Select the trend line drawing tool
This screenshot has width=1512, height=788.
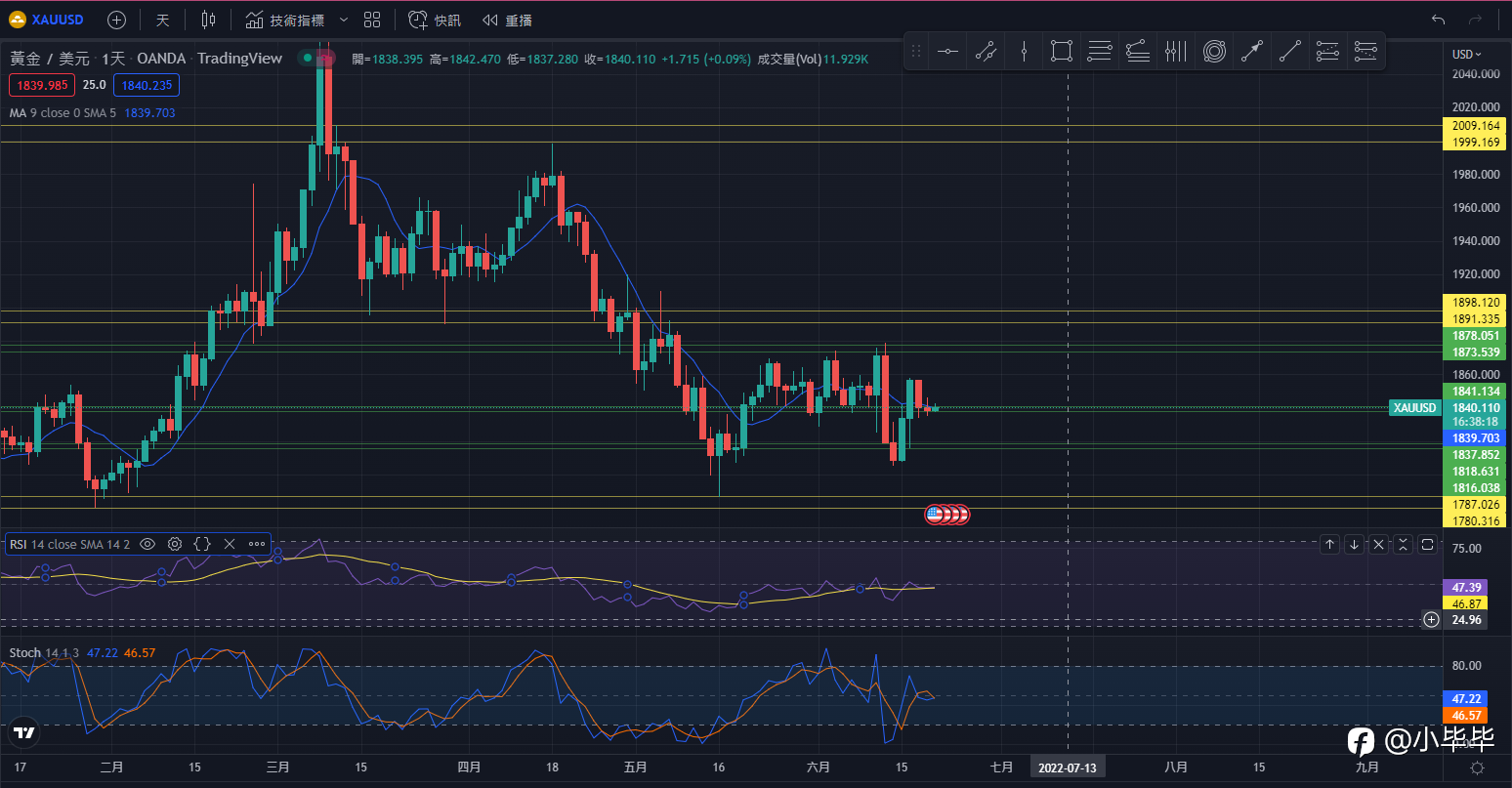1290,51
